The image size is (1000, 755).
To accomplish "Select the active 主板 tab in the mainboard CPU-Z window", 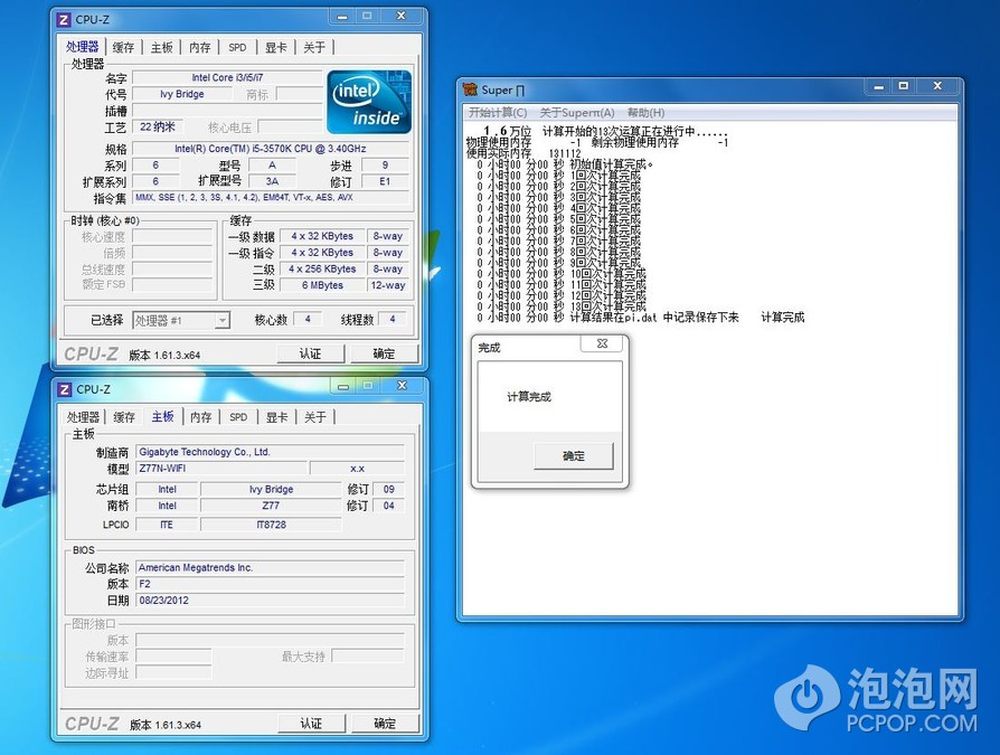I will (x=163, y=416).
